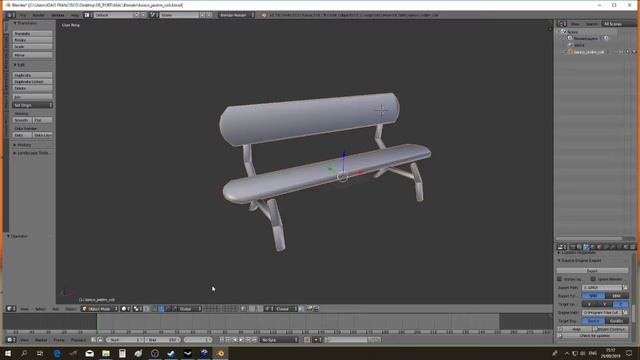The image size is (640, 360).
Task: Open the Render menu in the top bar
Action: 38,15
